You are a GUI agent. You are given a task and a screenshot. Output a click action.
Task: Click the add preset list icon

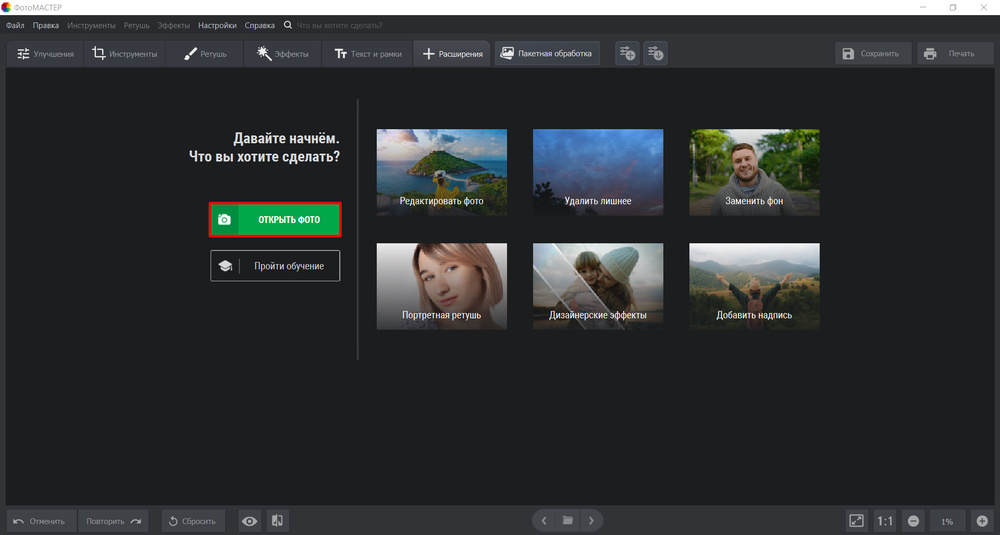pyautogui.click(x=627, y=54)
